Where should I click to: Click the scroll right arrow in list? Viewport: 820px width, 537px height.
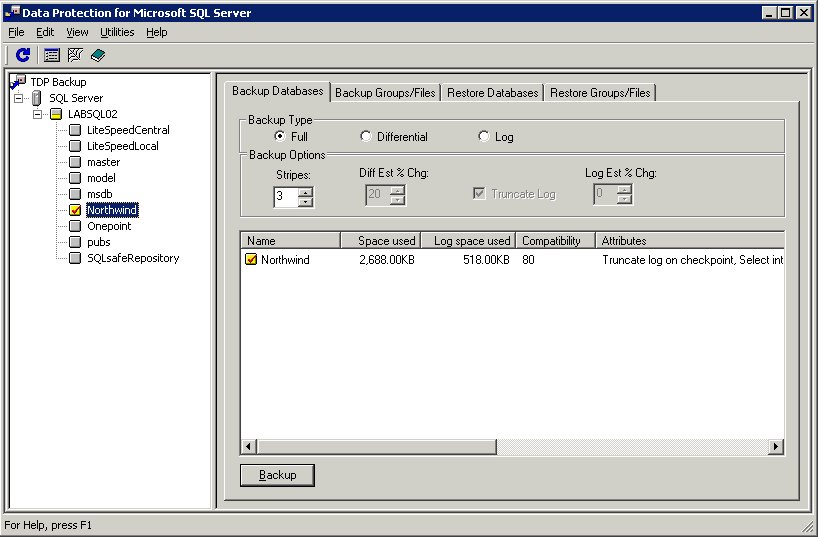coord(776,447)
